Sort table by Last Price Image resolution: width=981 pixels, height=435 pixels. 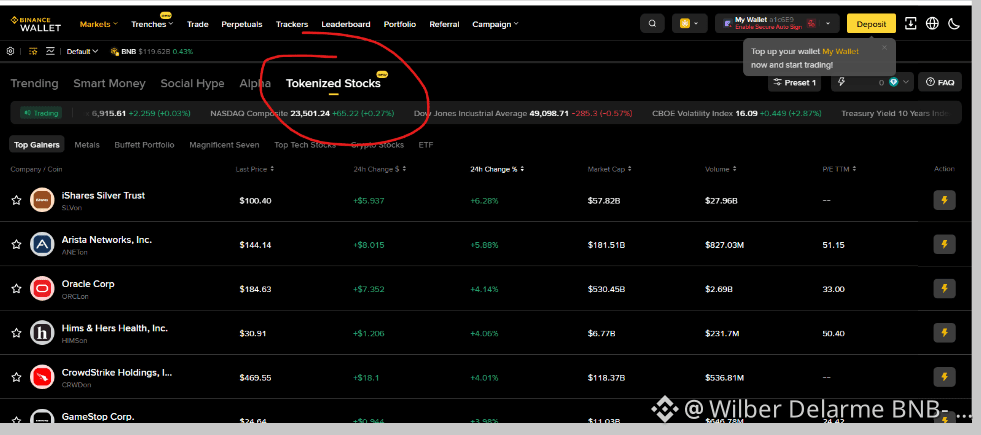point(255,169)
